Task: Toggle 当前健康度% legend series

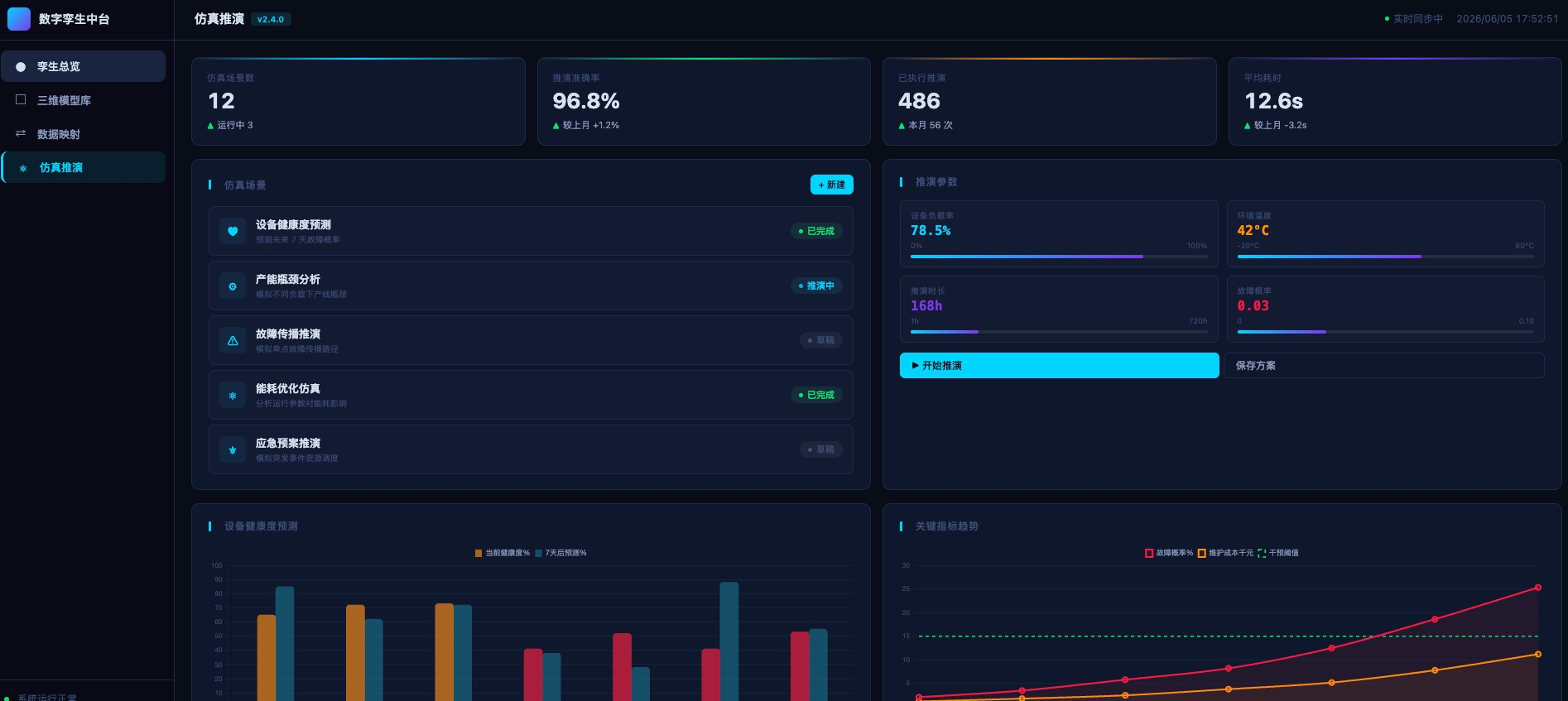Action: (x=503, y=553)
